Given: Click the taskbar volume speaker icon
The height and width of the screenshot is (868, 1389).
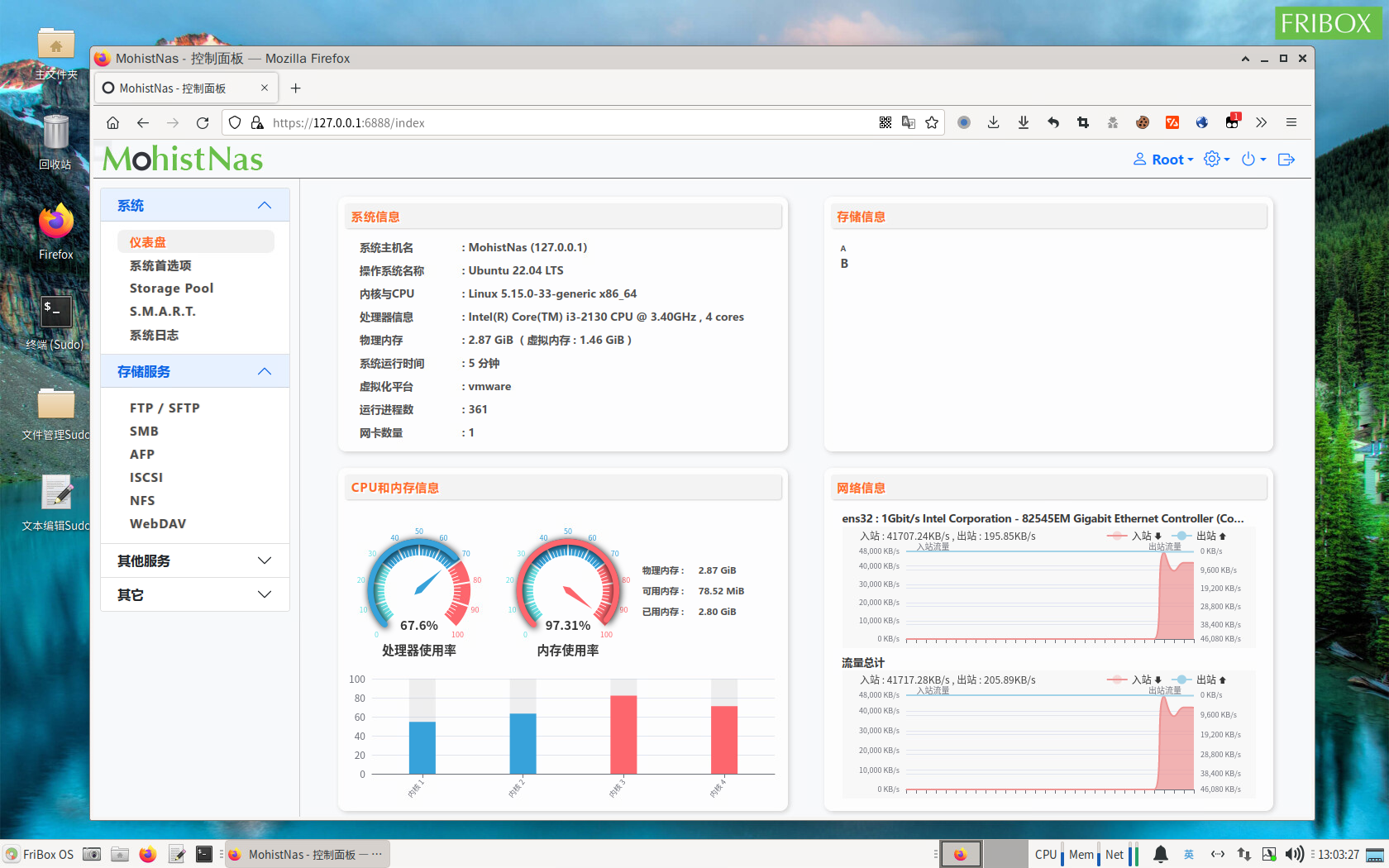Looking at the screenshot, I should [1295, 854].
